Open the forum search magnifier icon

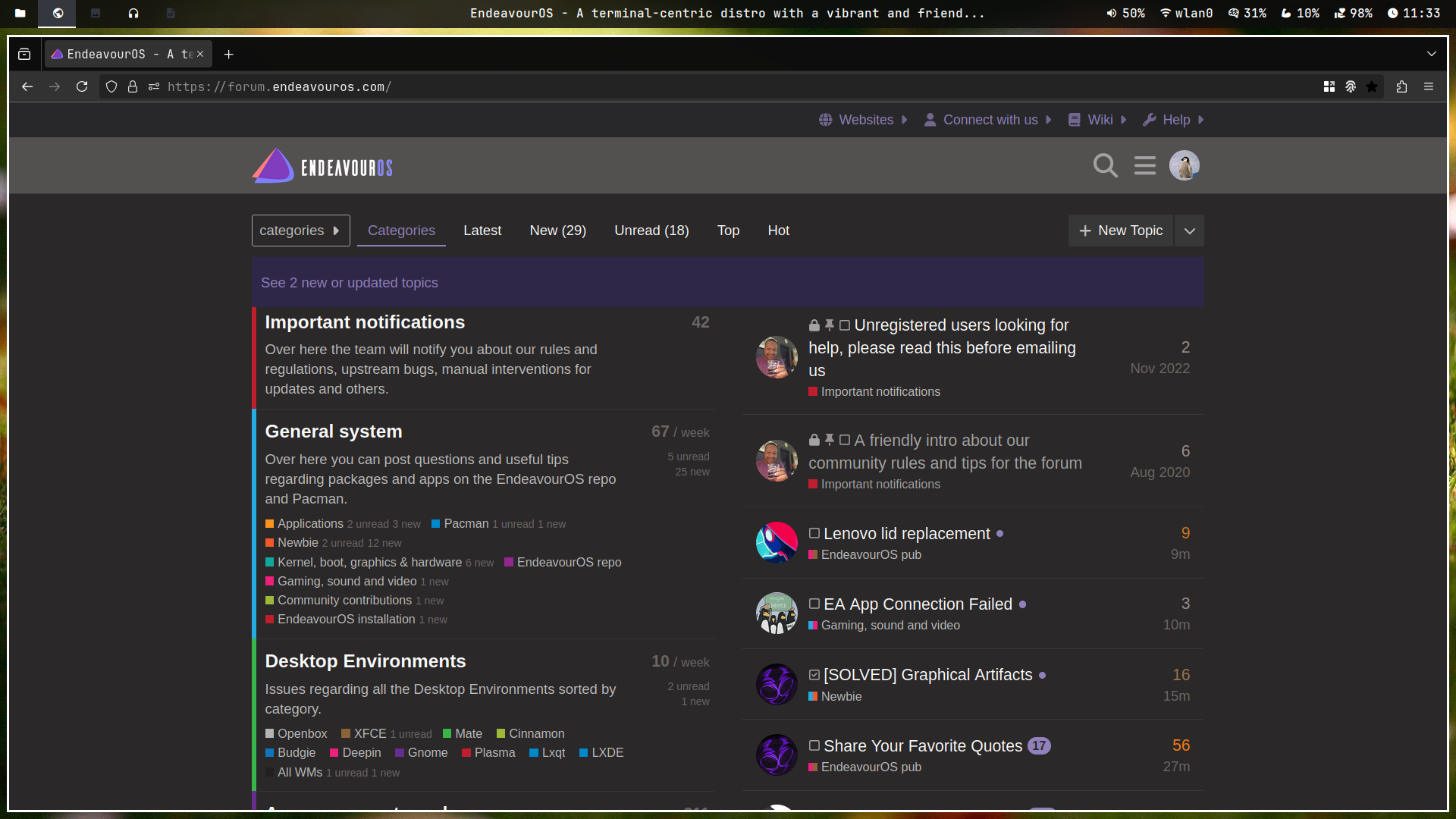click(1105, 165)
